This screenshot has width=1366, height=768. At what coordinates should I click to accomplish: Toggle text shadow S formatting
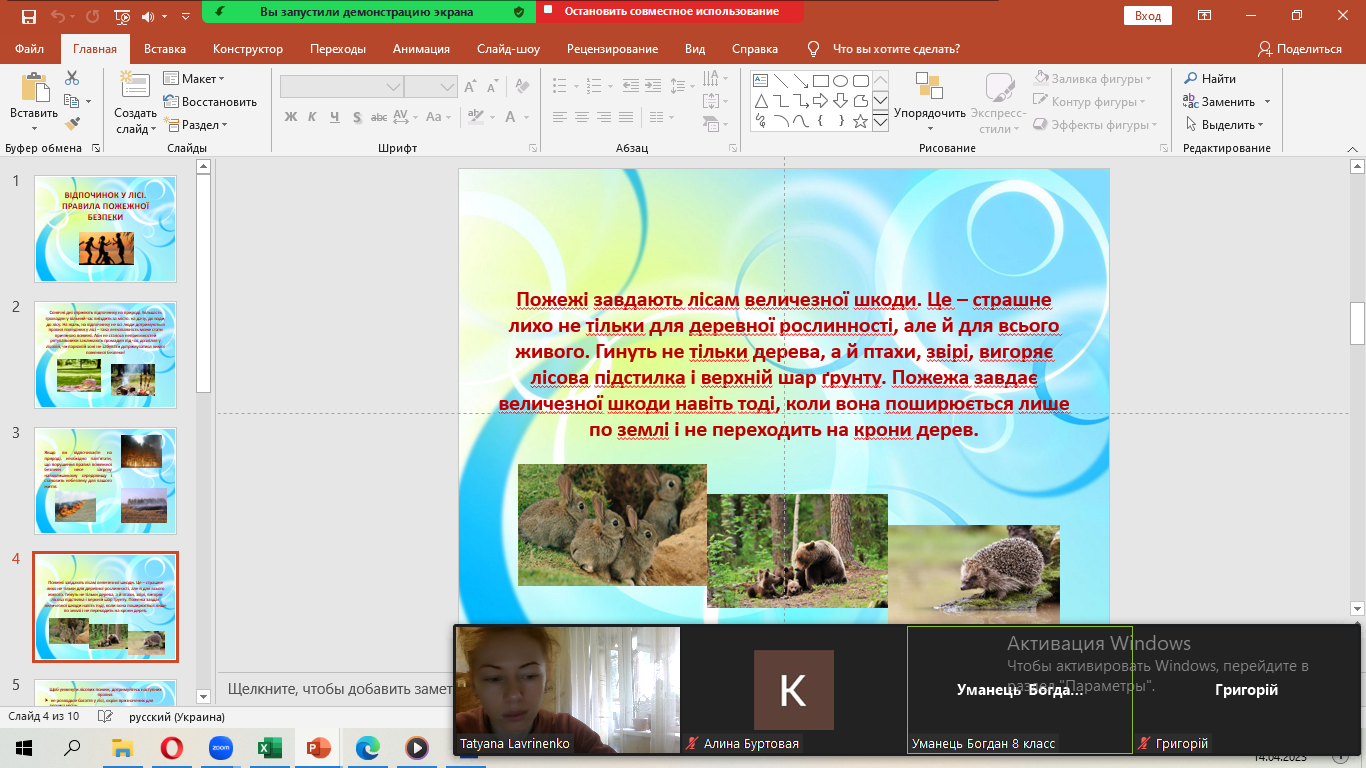click(x=358, y=117)
